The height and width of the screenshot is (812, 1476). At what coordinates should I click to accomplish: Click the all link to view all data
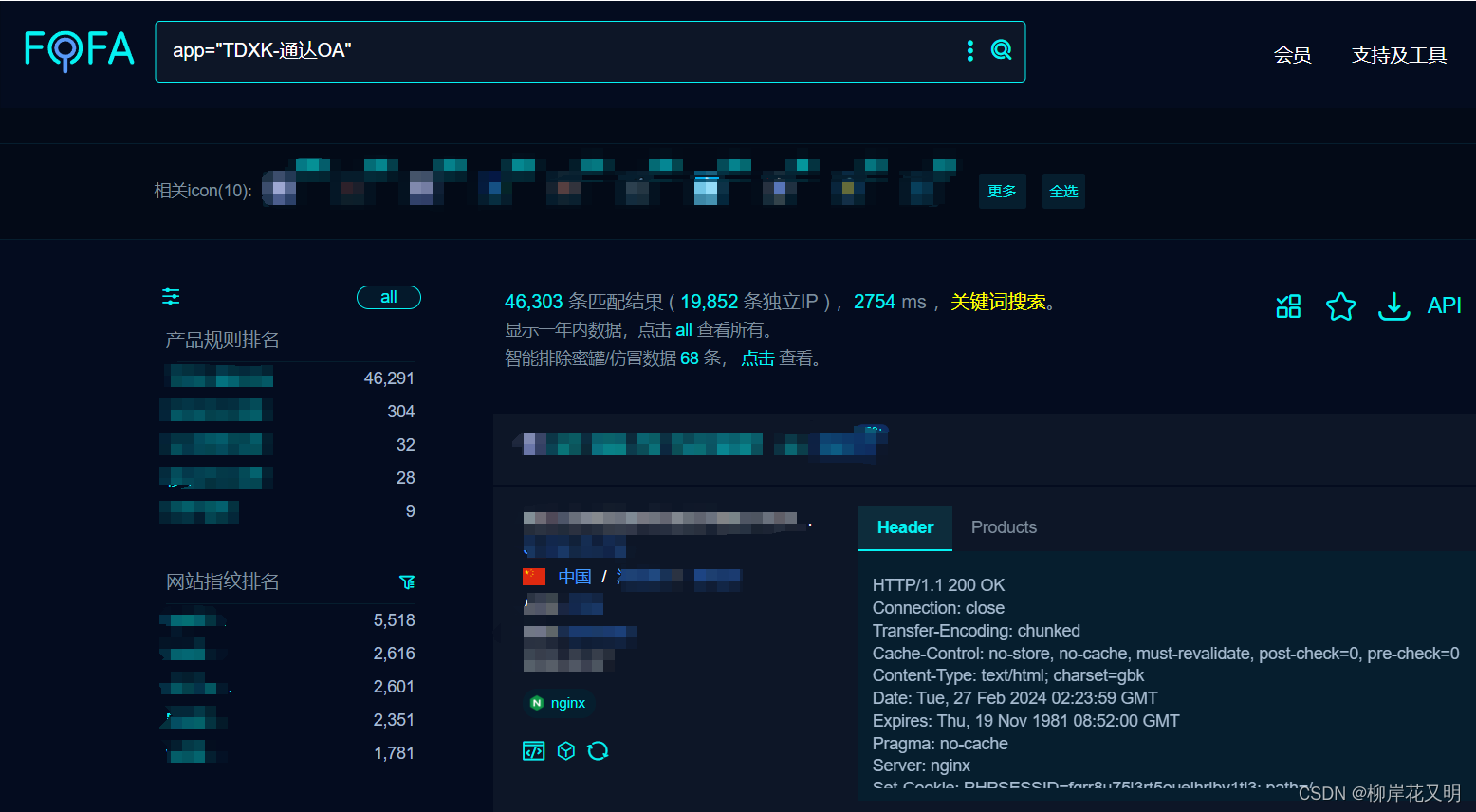684,330
